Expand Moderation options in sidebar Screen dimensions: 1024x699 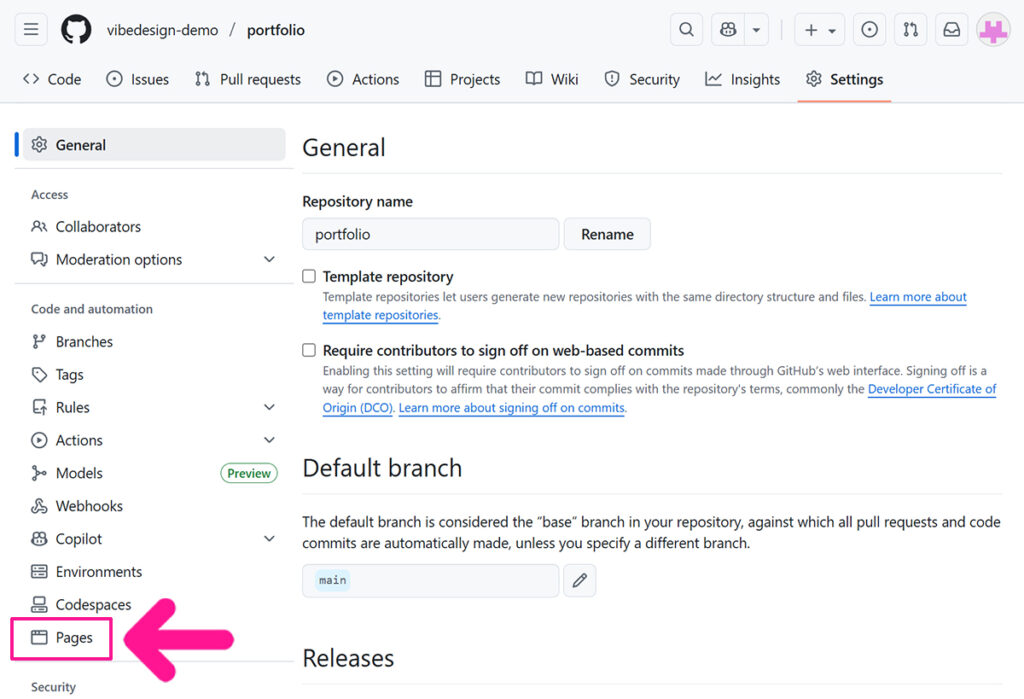[x=269, y=260]
